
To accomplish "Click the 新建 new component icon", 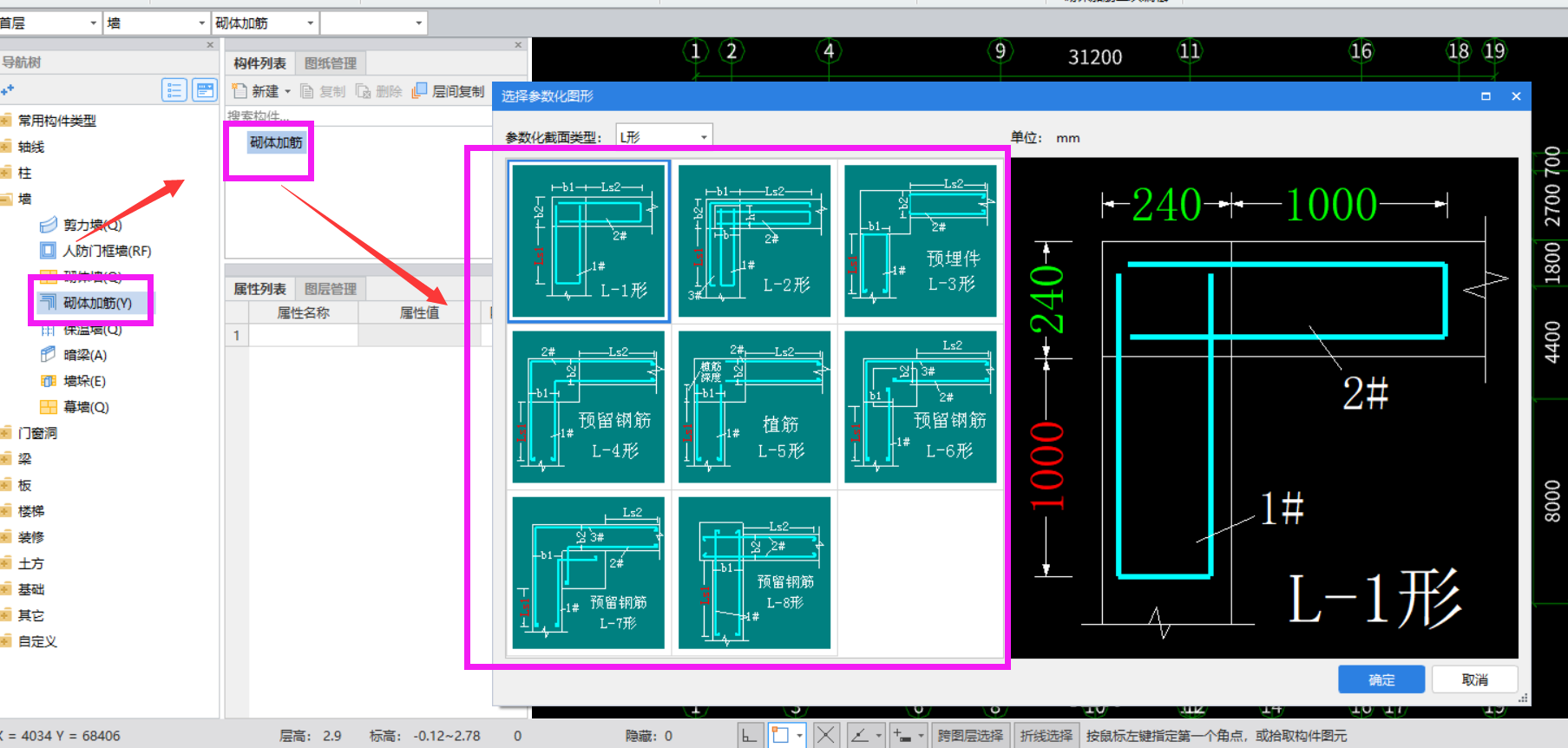I will [239, 91].
